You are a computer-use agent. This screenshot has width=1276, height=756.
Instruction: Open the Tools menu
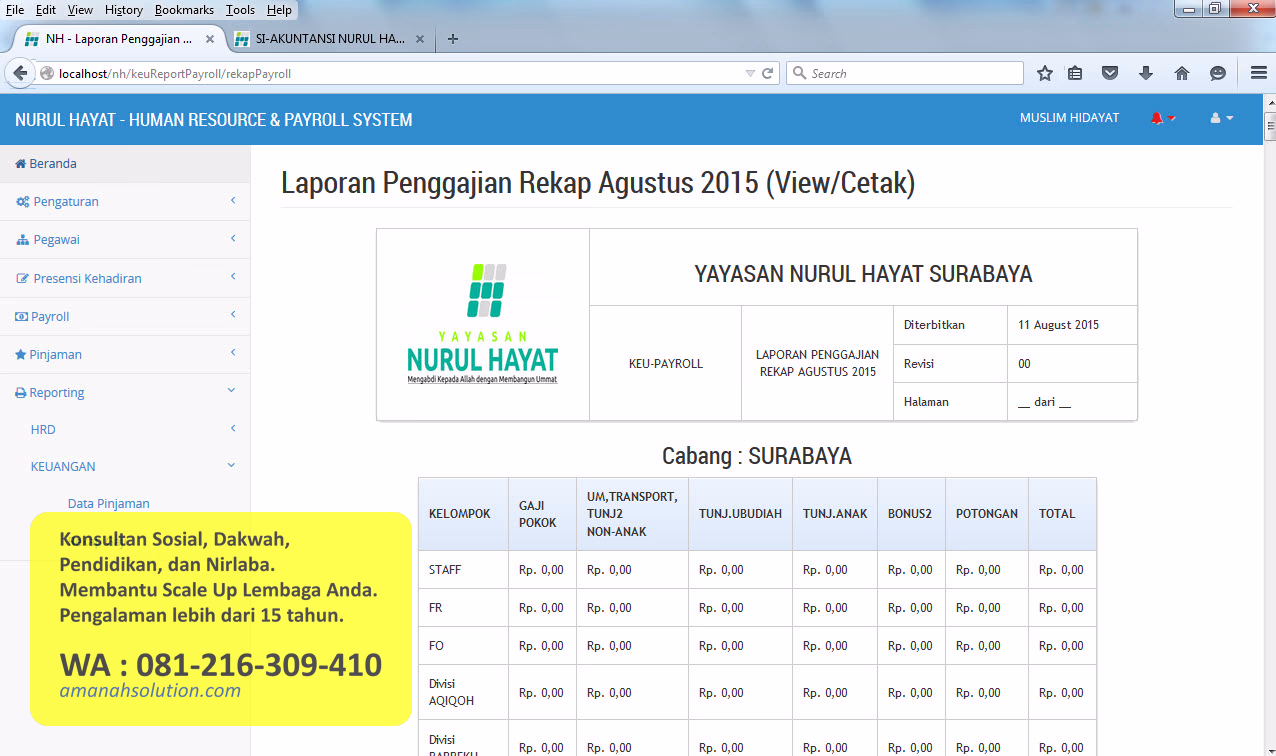pyautogui.click(x=240, y=9)
